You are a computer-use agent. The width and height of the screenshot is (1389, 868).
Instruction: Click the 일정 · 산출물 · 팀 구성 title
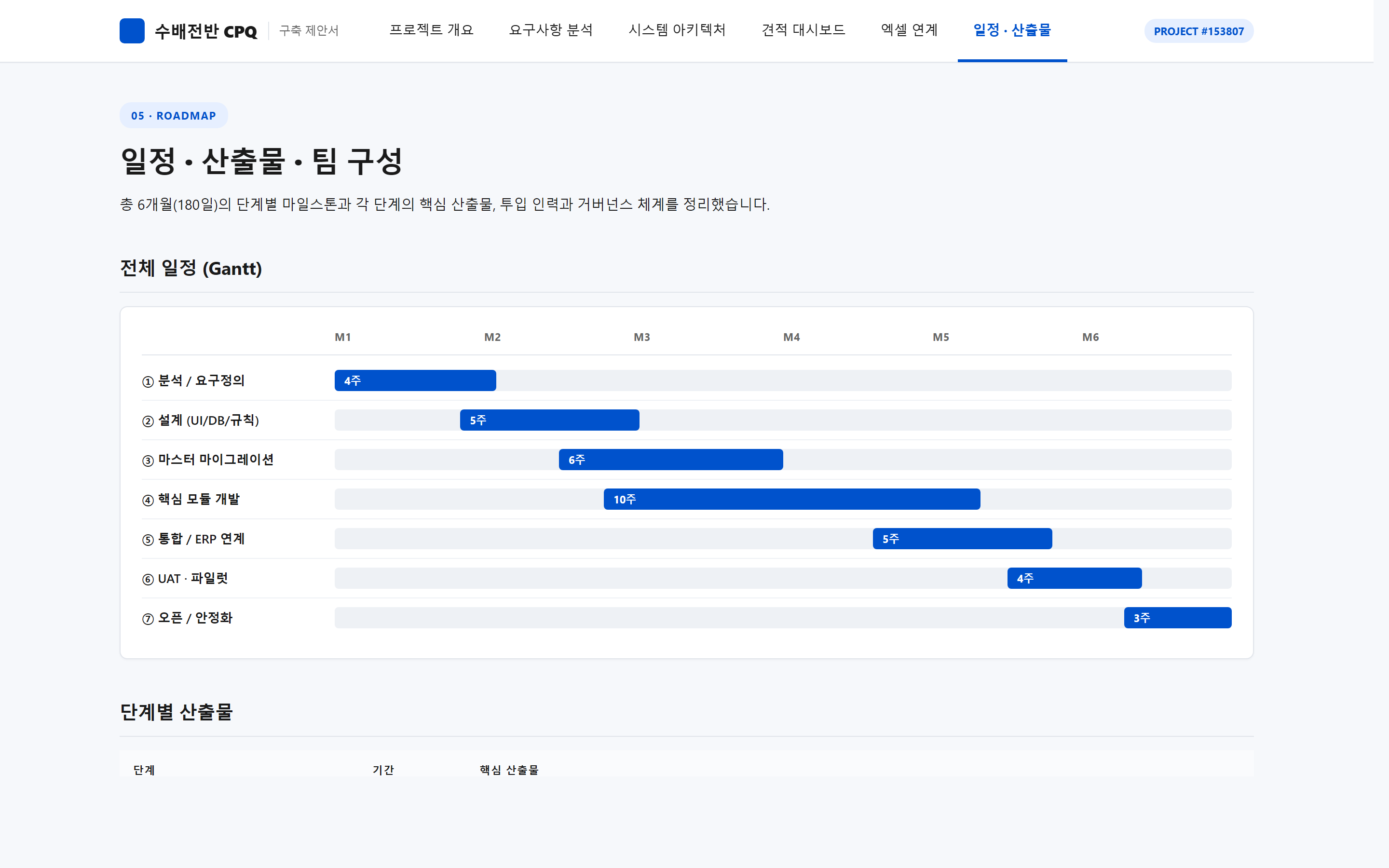[261, 162]
